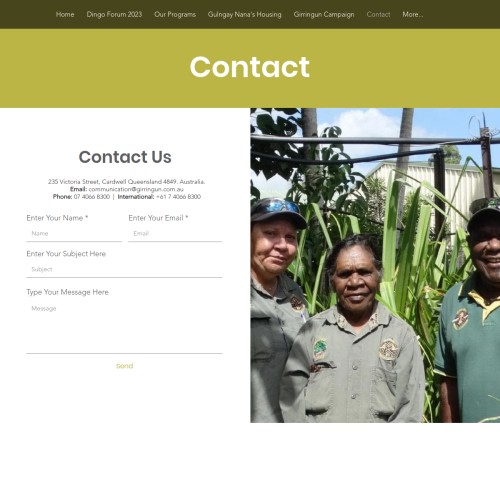Click the international number +61 7 4066 8300
The height and width of the screenshot is (500, 500).
pos(178,197)
